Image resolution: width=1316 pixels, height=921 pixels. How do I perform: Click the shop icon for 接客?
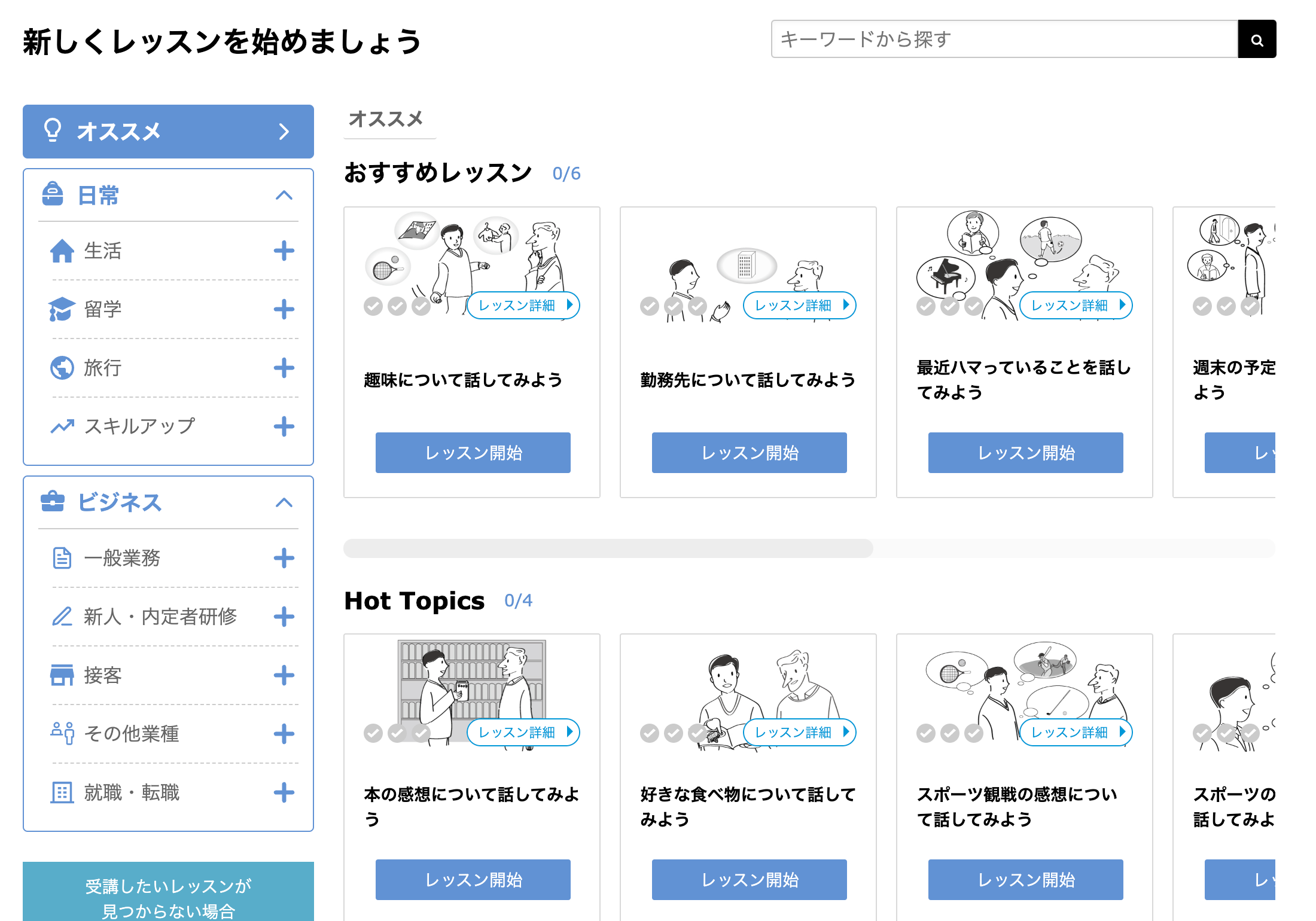pos(62,675)
